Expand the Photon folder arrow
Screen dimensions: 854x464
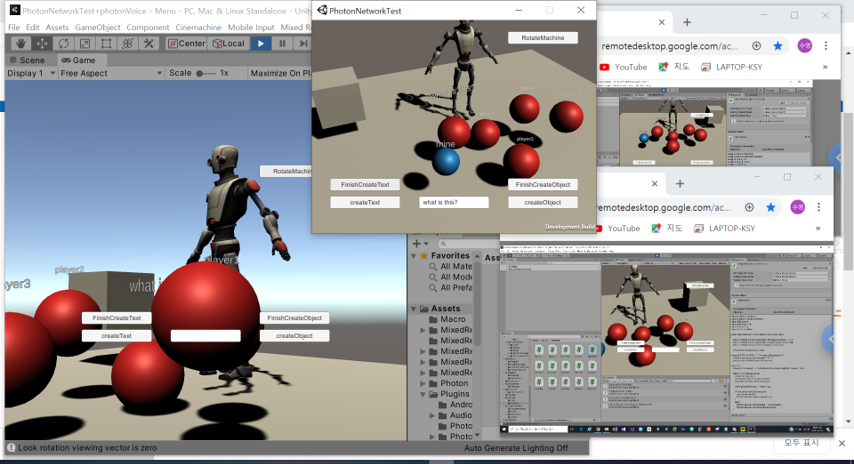click(x=423, y=383)
